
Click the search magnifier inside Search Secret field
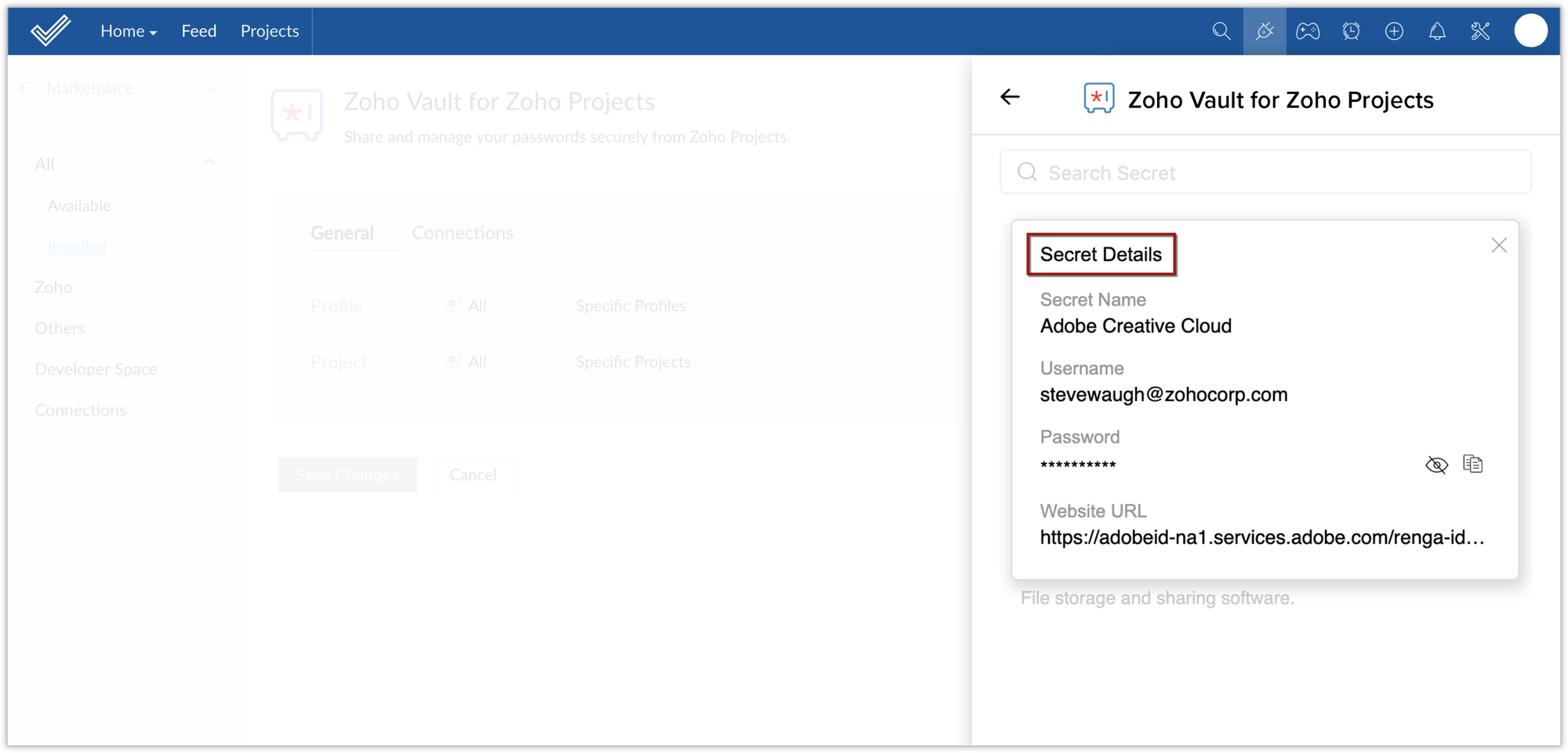pos(1027,172)
